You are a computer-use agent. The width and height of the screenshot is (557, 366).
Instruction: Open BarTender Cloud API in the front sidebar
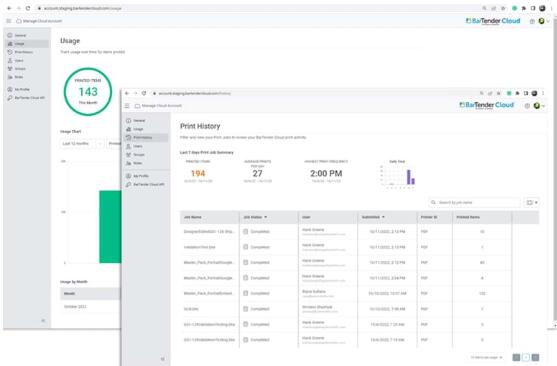click(x=145, y=184)
